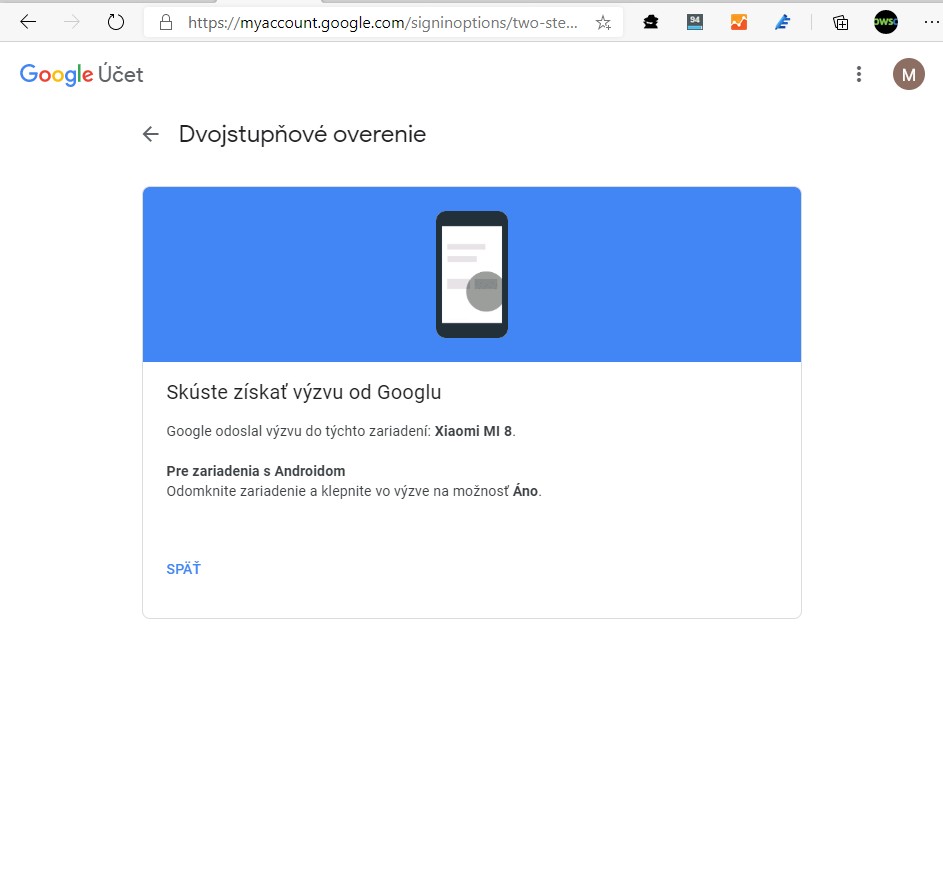Image resolution: width=943 pixels, height=869 pixels.
Task: Click the Skúste získať výzvu od Googlu heading
Action: [x=304, y=392]
